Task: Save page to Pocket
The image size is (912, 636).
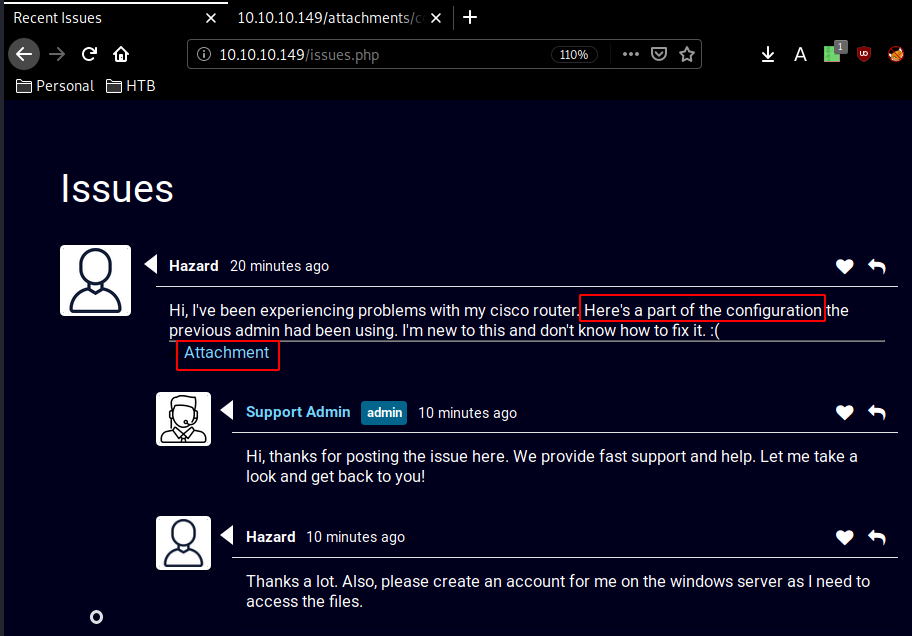Action: pyautogui.click(x=659, y=55)
